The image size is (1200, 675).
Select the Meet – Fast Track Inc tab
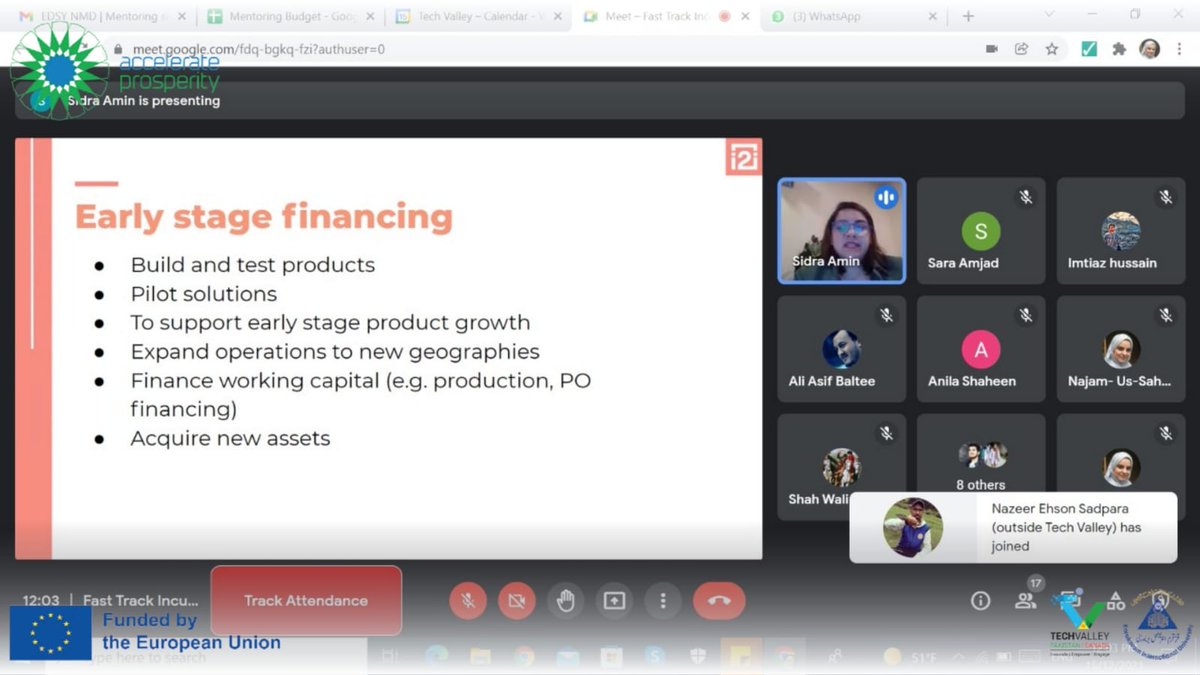click(664, 16)
